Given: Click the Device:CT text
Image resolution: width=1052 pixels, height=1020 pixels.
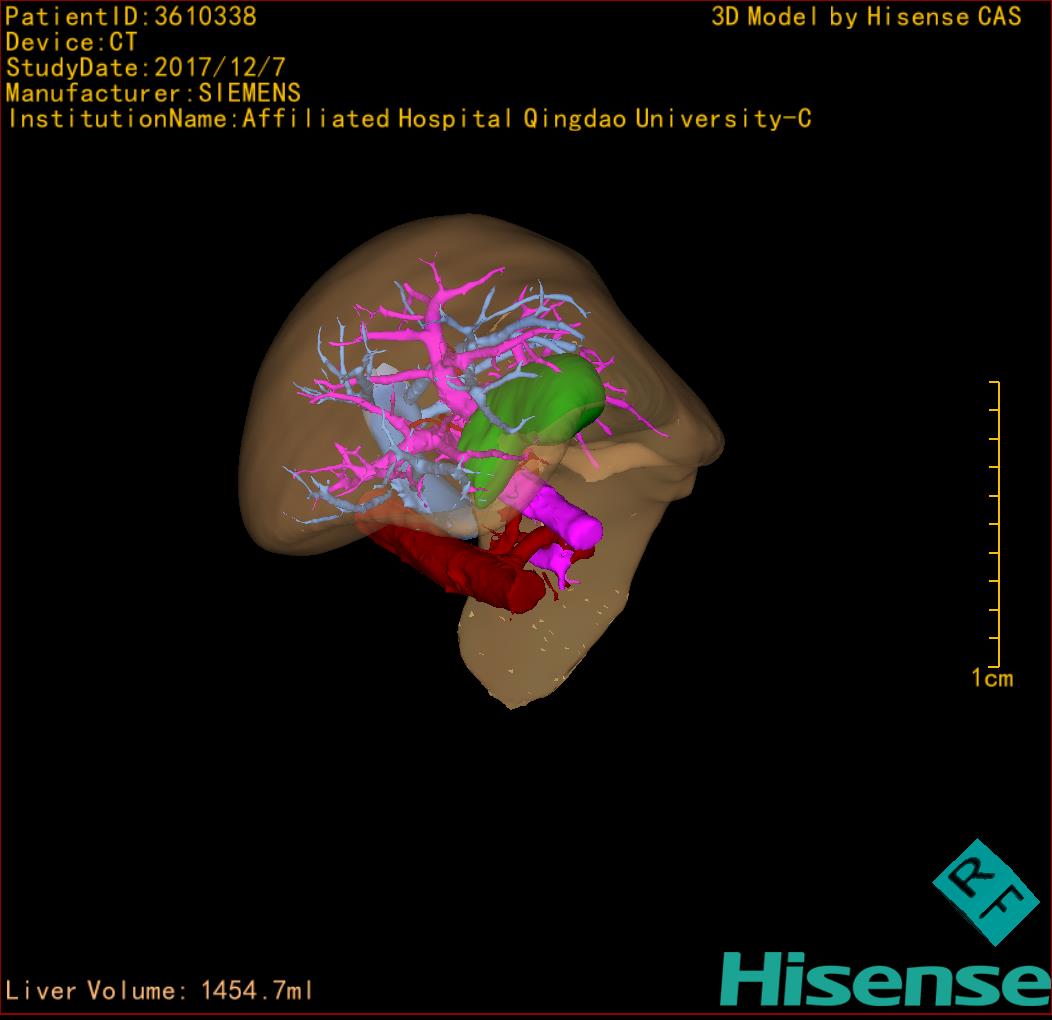Looking at the screenshot, I should [72, 42].
